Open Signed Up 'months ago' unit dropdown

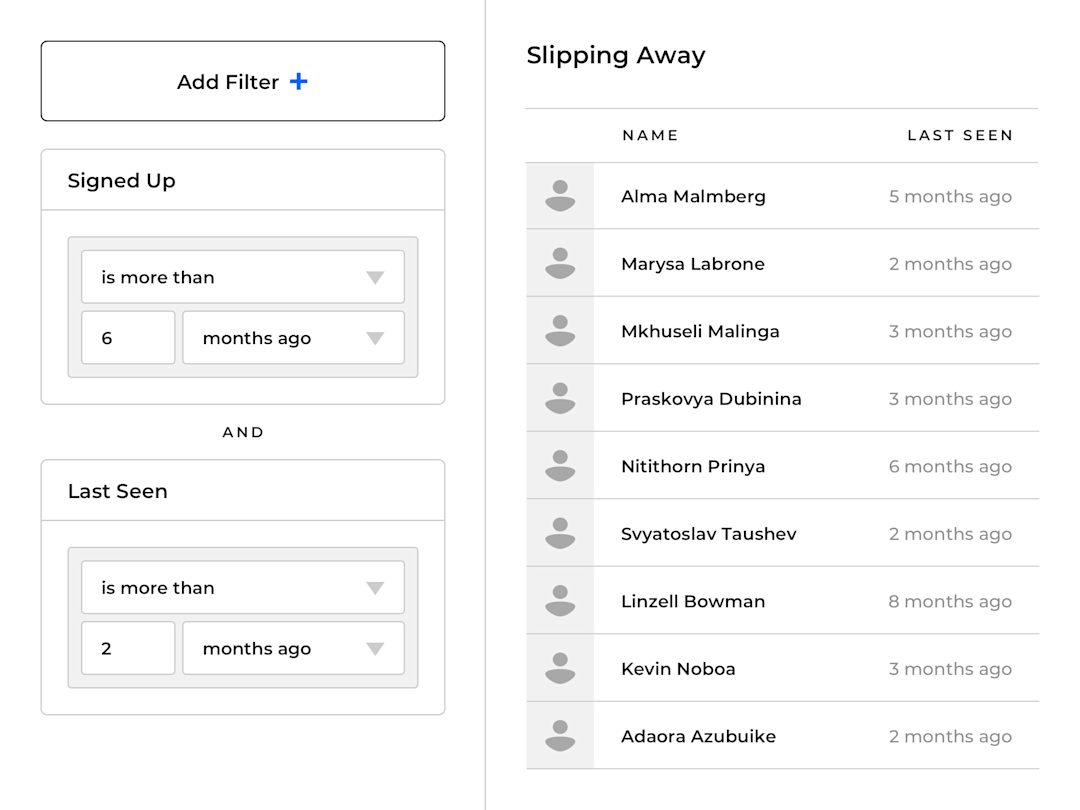click(293, 338)
